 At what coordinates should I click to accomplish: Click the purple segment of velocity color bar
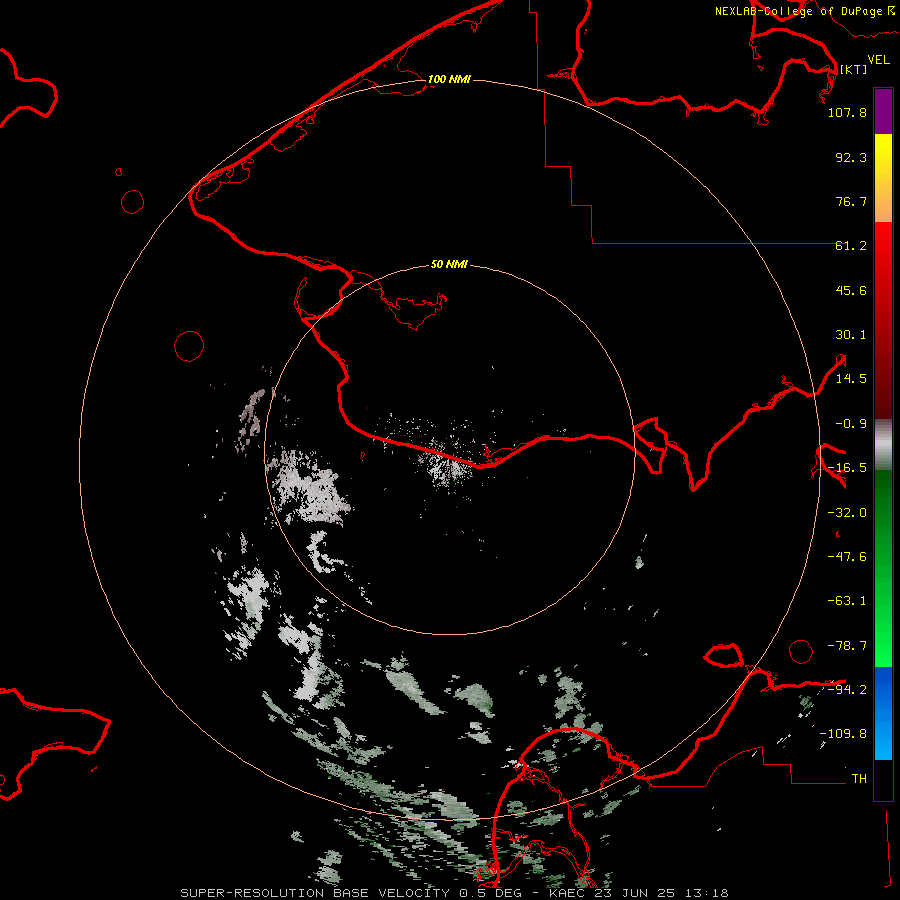883,112
